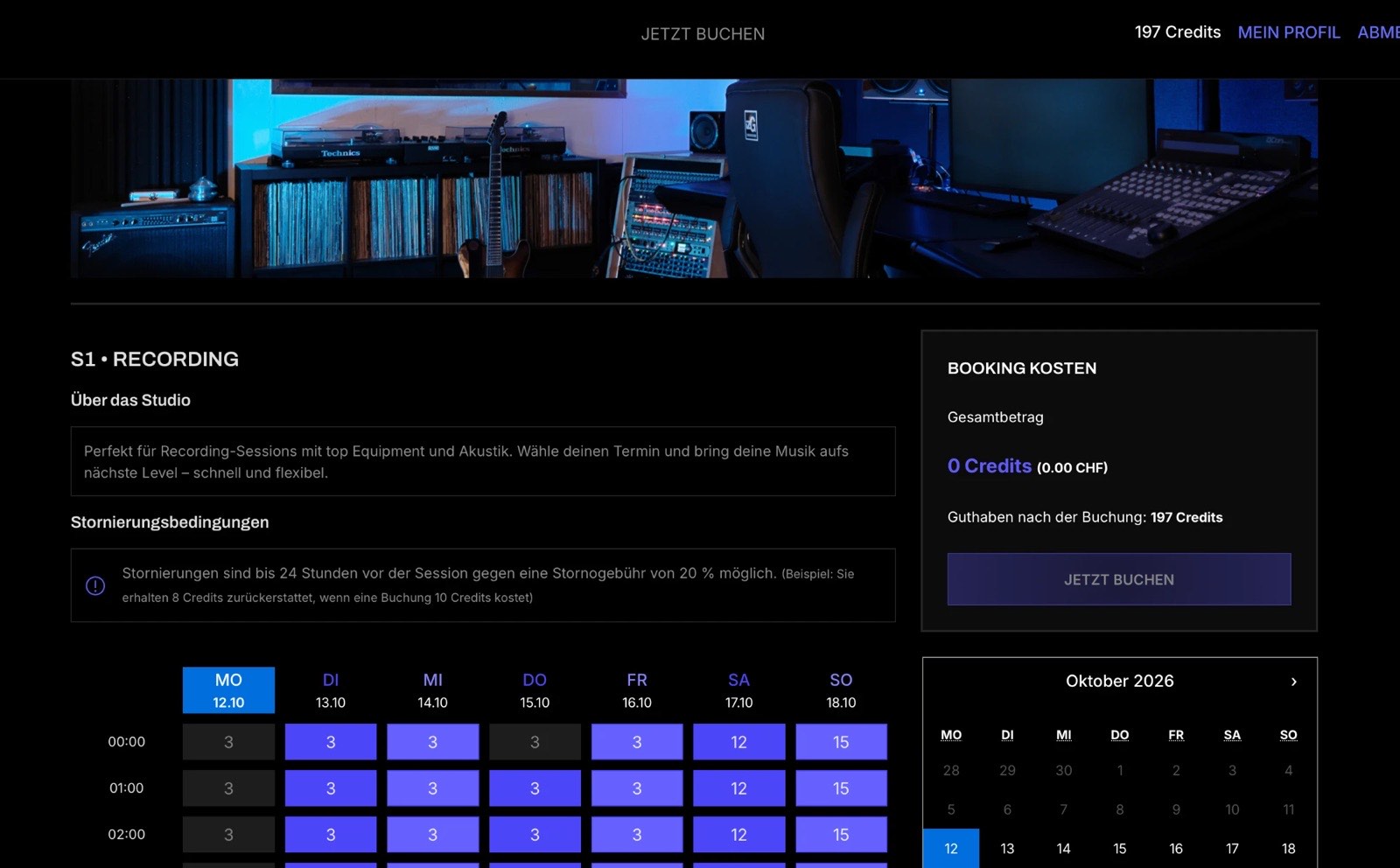Click the 197 Credits balance in header
Screen dimensions: 1400x868
pos(1178,32)
